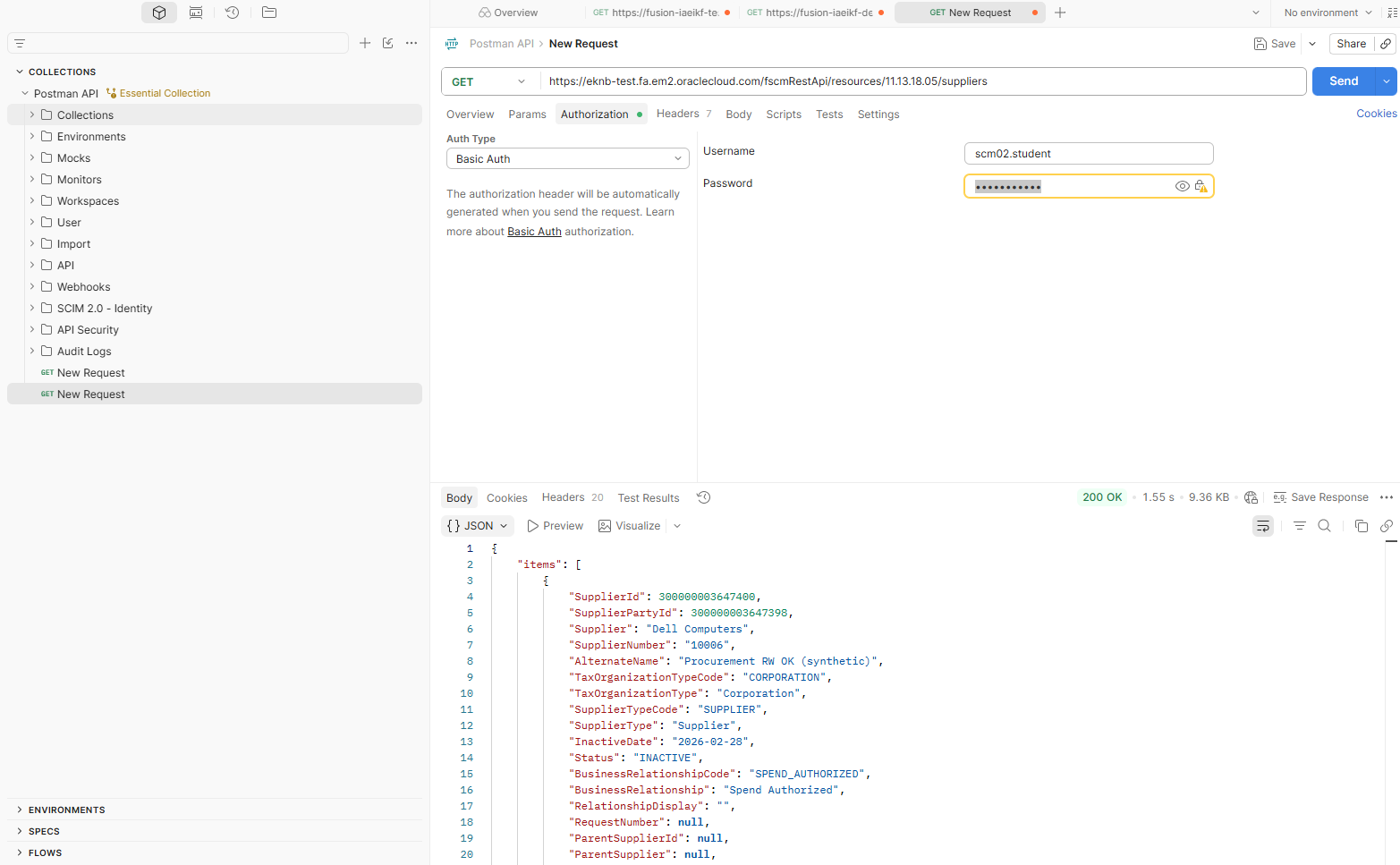Click the Visualize response button
Image resolution: width=1400 pixels, height=865 pixels.
(x=629, y=526)
